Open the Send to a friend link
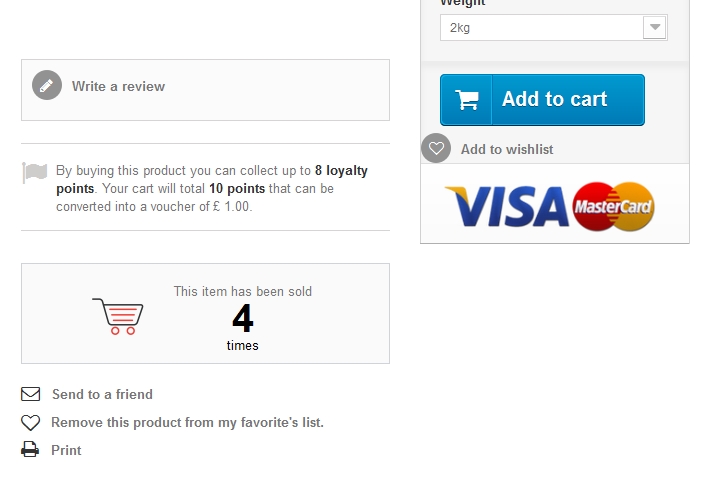Viewport: 715px width, 479px height. point(102,394)
